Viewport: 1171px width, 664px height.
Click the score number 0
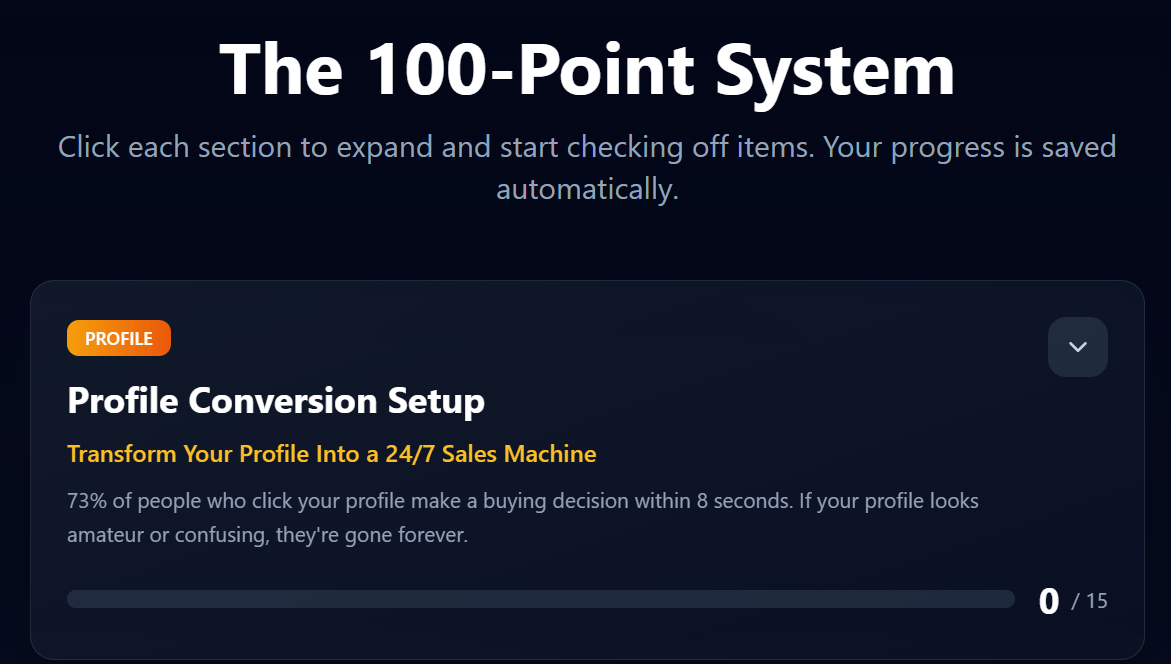tap(1048, 601)
